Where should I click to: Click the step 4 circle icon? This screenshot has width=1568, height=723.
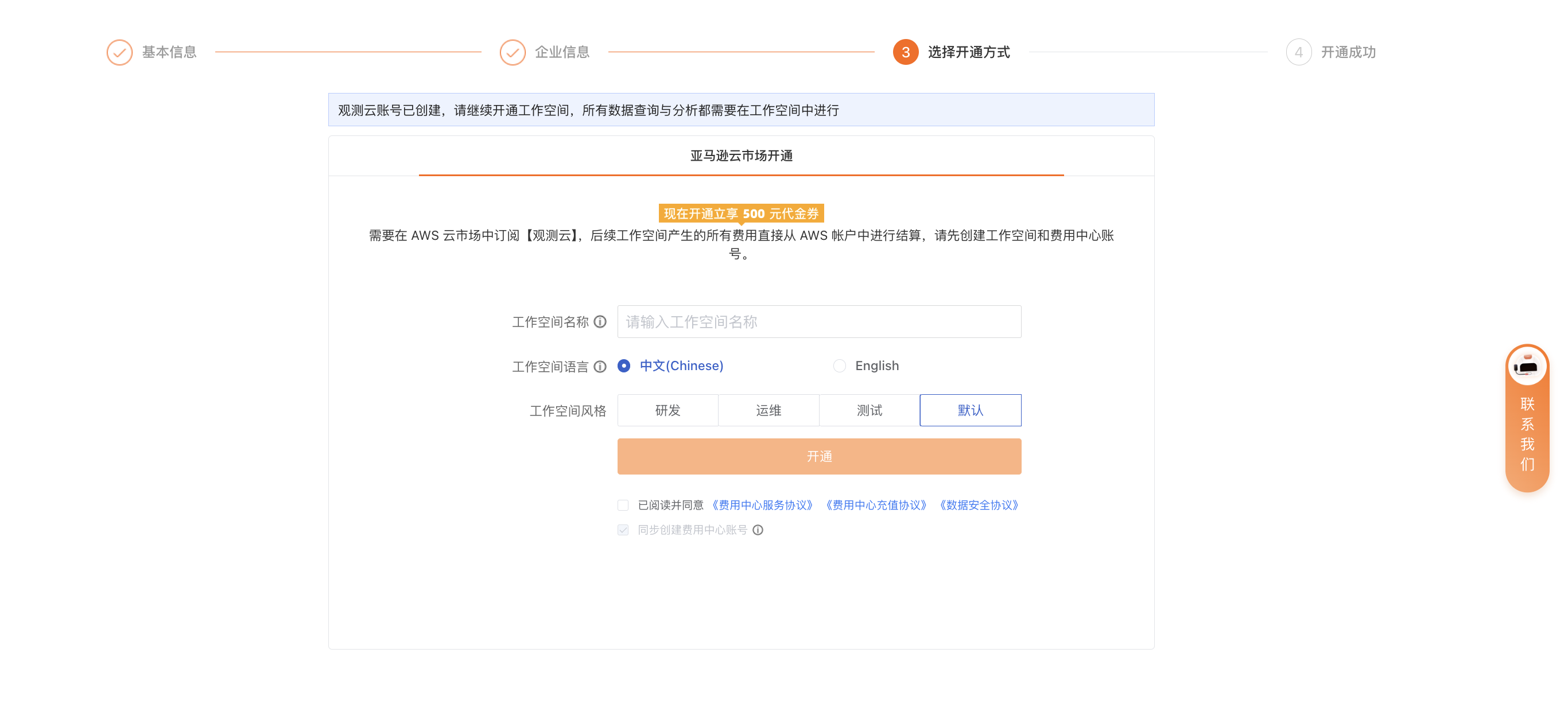click(x=1299, y=52)
